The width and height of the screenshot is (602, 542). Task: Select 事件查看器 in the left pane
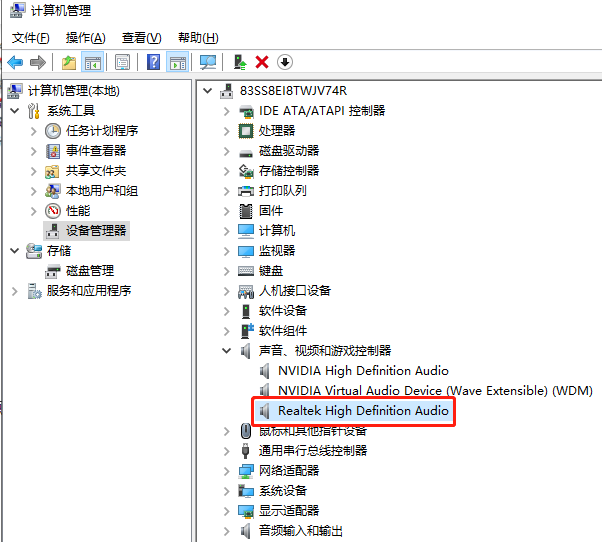(x=96, y=151)
